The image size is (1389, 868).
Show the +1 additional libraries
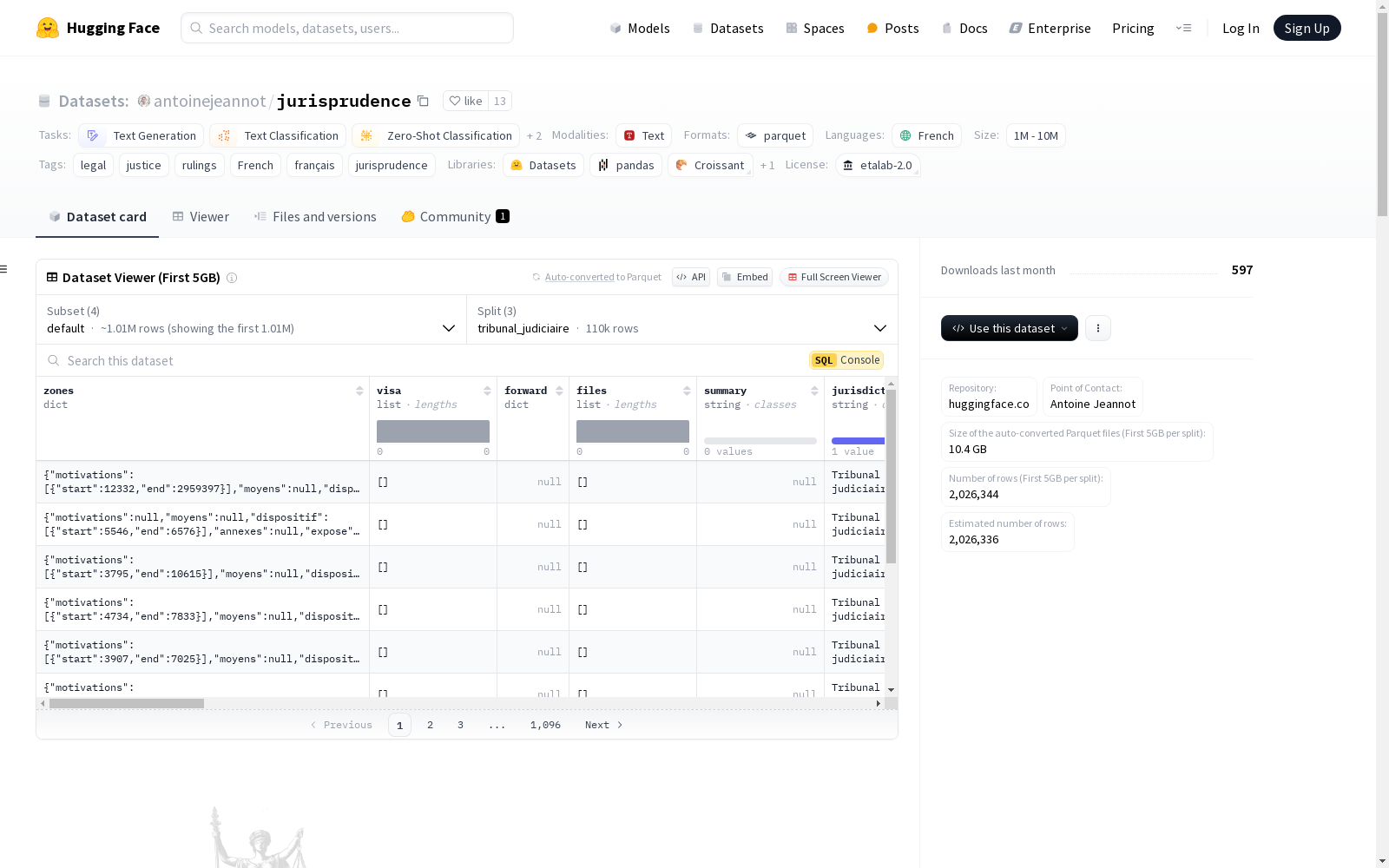click(x=767, y=165)
